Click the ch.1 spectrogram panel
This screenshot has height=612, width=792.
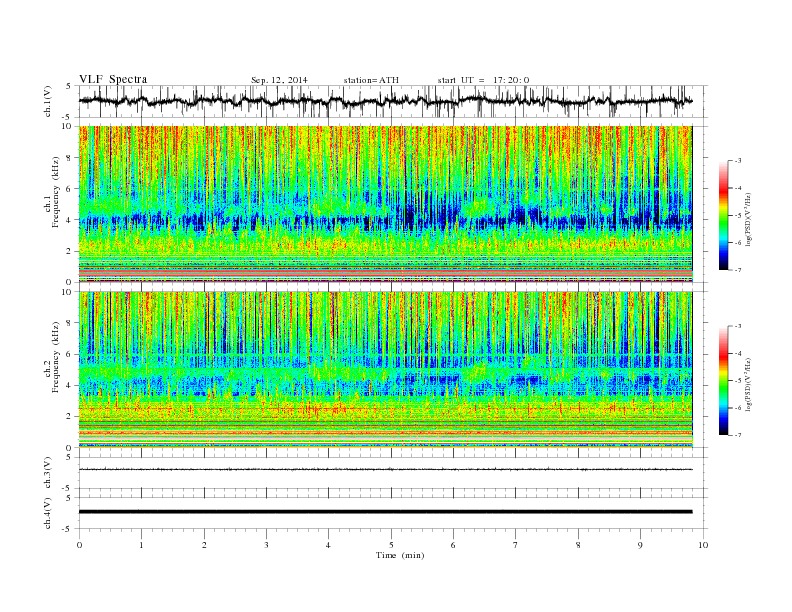386,204
